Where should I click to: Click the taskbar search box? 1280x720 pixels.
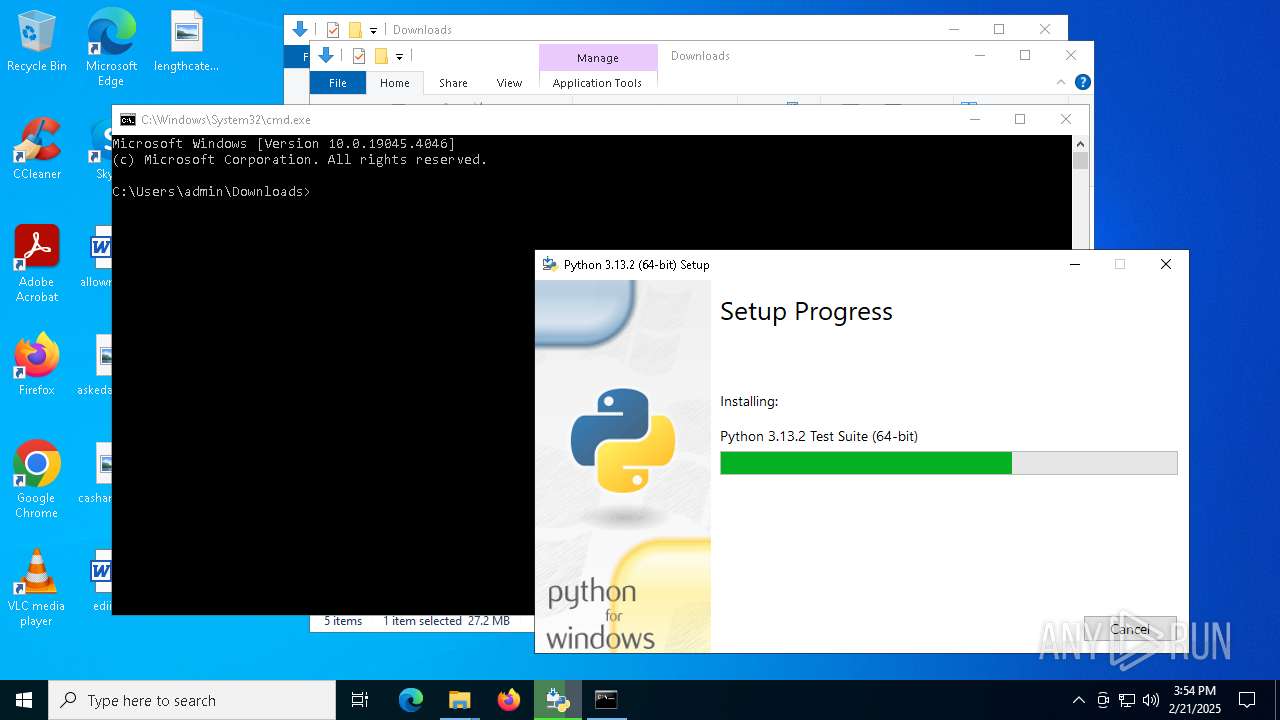tap(192, 700)
